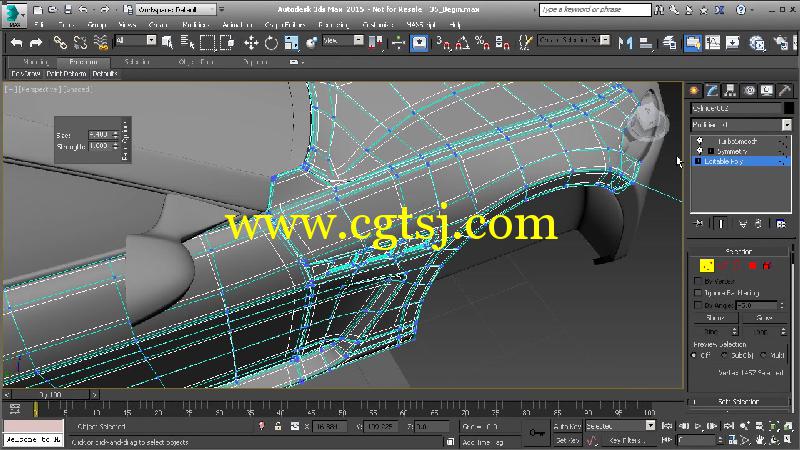800x450 pixels.
Task: Toggle By Angle checkbox
Action: (x=697, y=305)
